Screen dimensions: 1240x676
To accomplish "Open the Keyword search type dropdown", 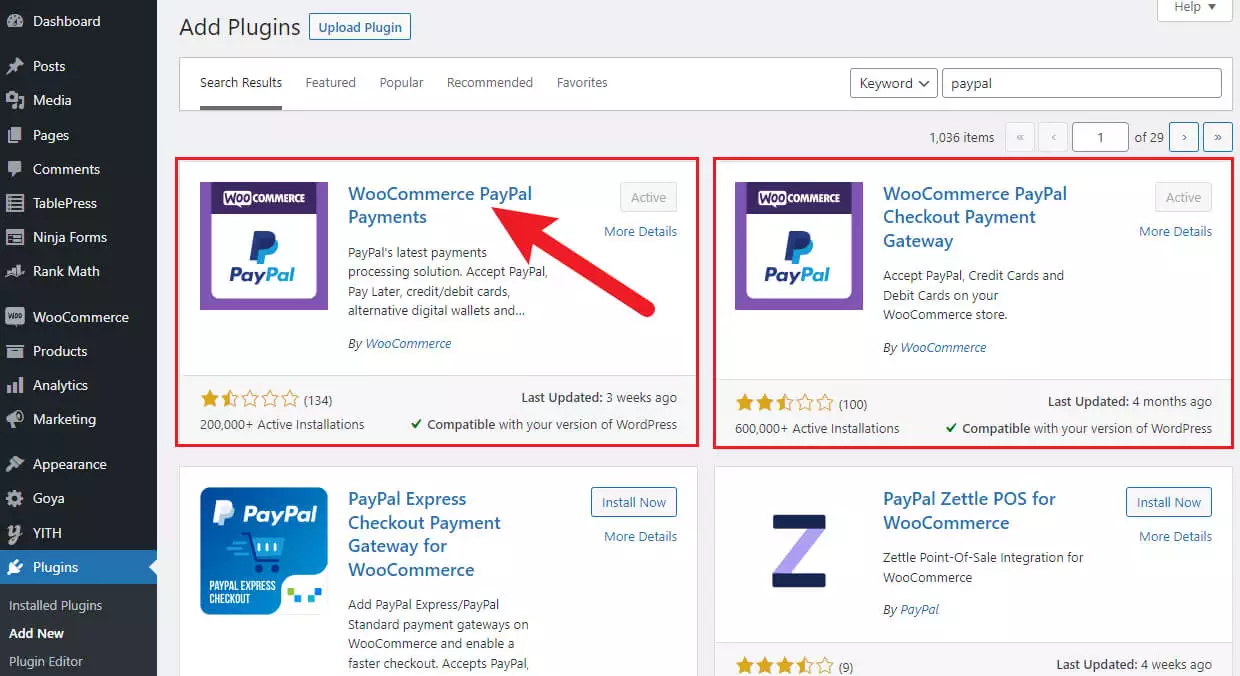I will (893, 83).
